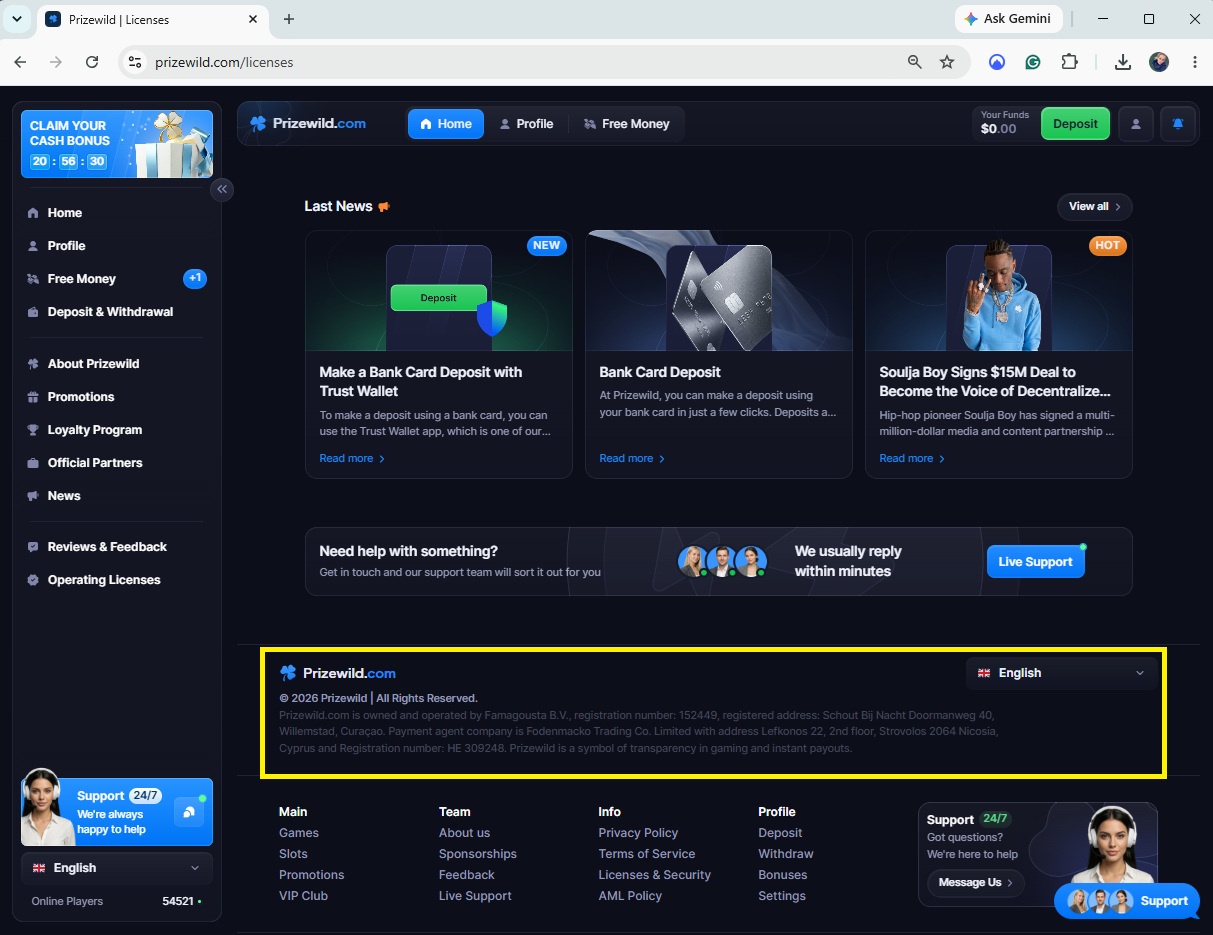Image resolution: width=1213 pixels, height=935 pixels.
Task: Open the Soulja Boy news thumbnail
Action: tap(998, 291)
